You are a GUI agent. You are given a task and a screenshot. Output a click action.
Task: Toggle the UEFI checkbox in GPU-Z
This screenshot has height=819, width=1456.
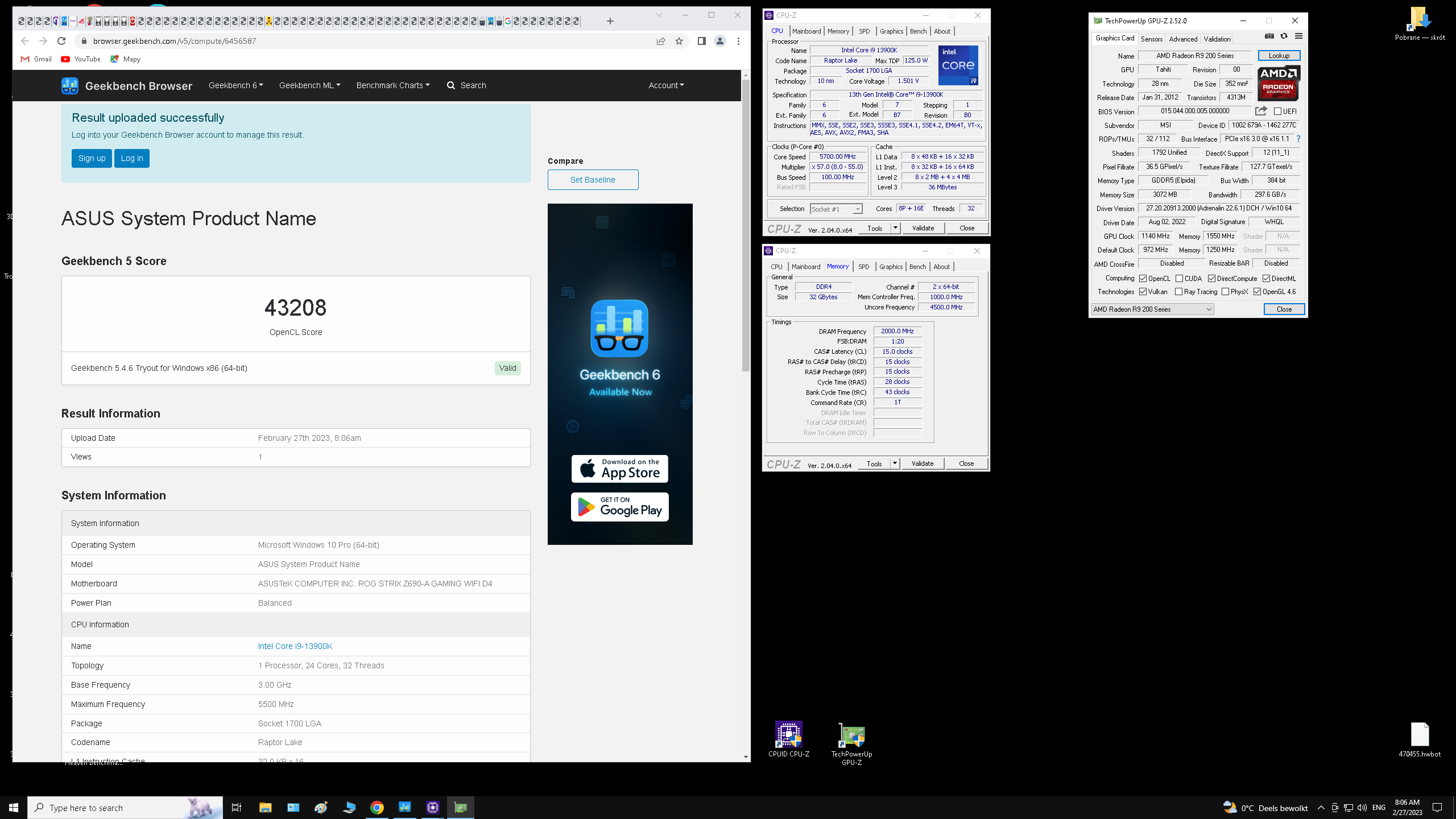click(1277, 111)
